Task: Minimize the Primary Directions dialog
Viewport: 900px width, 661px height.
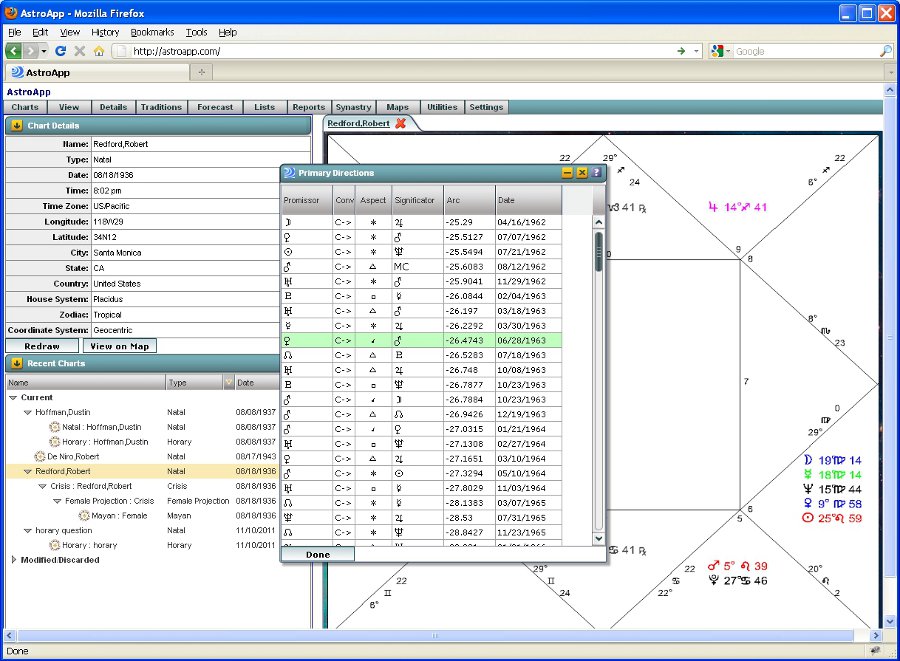Action: [568, 173]
